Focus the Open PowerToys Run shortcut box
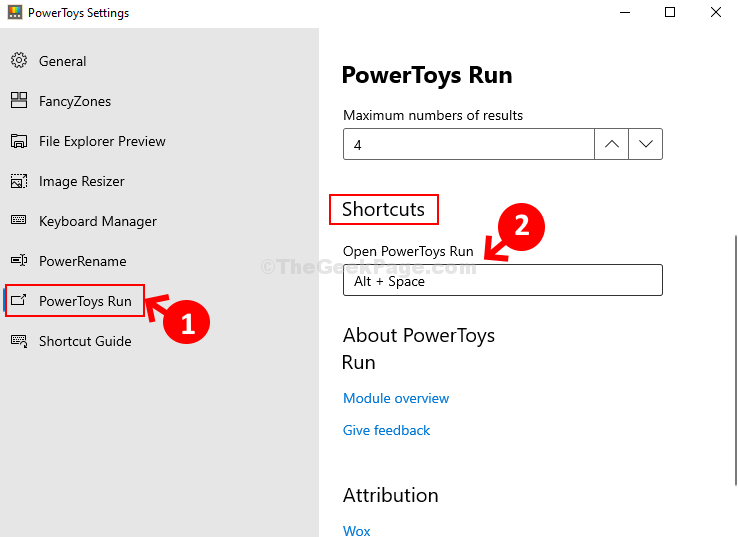Screen dimensions: 738x537 pos(503,280)
